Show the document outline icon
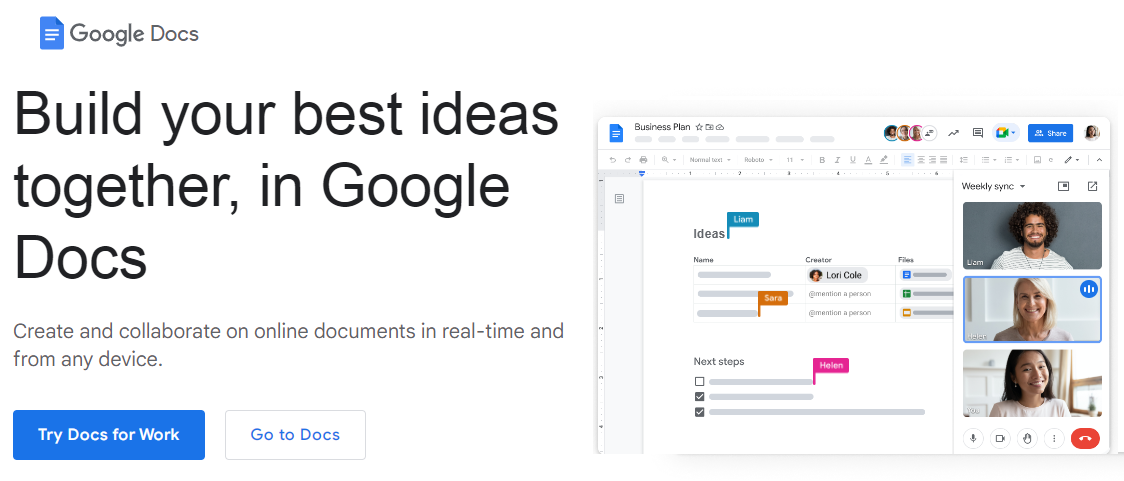Screen dimensions: 1124x481 [619, 199]
